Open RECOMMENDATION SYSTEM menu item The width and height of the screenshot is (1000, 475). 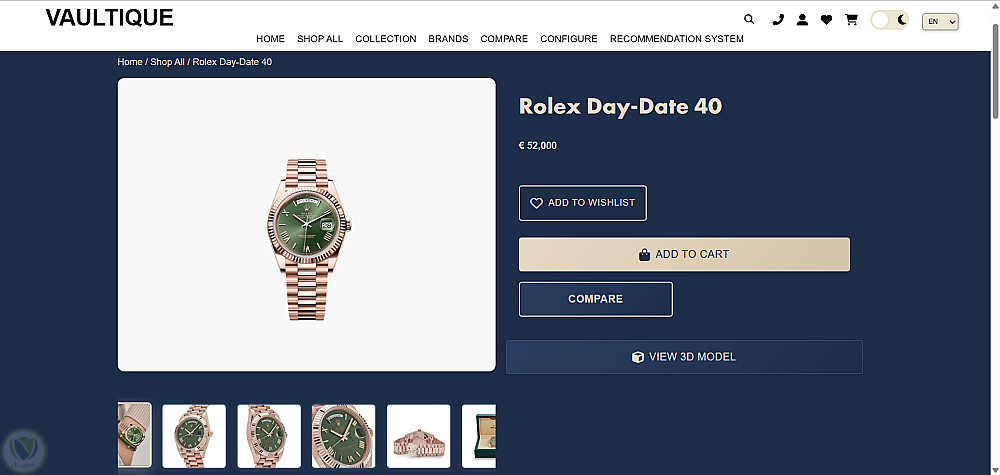[x=676, y=39]
